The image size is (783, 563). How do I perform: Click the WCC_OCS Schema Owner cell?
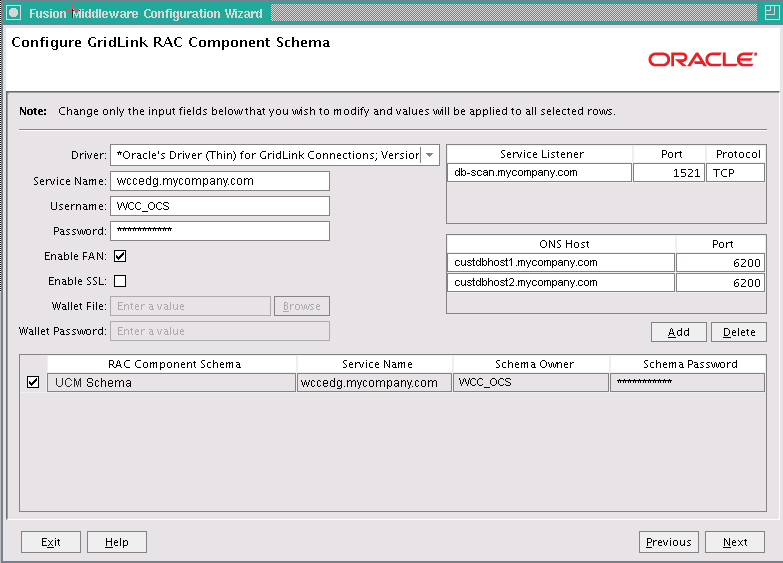[x=531, y=382]
